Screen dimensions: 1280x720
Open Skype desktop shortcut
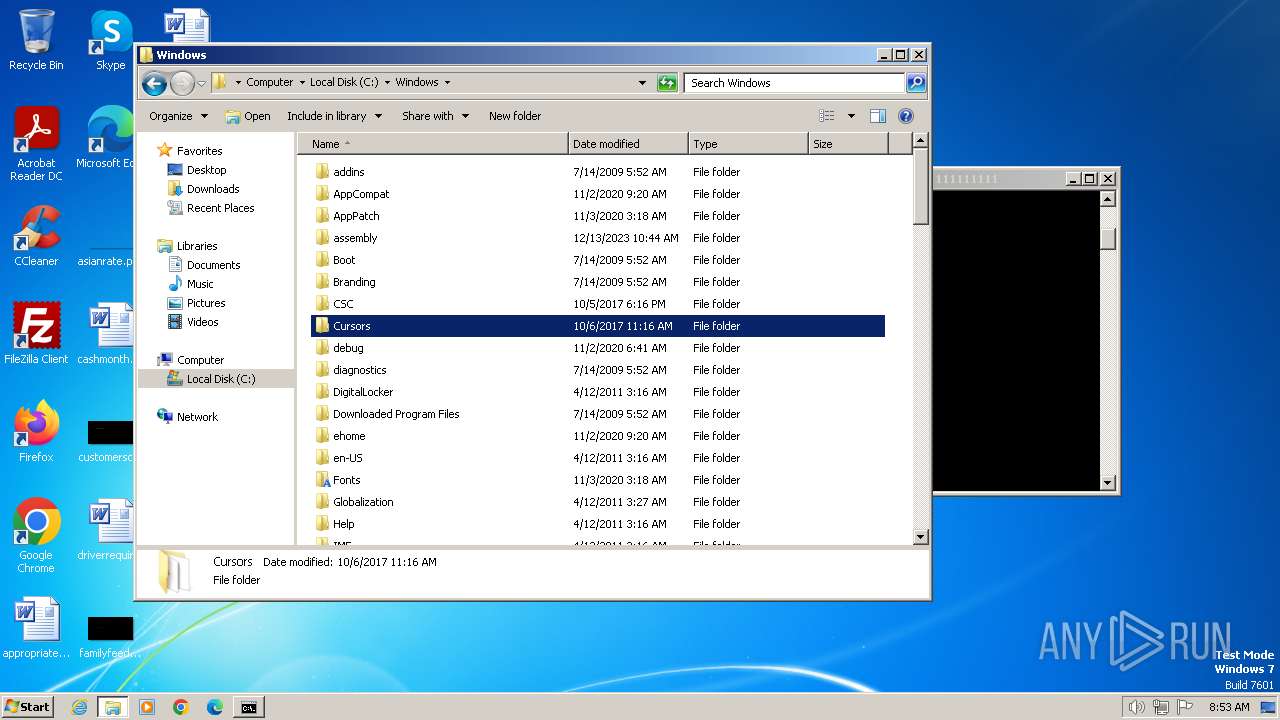point(110,40)
